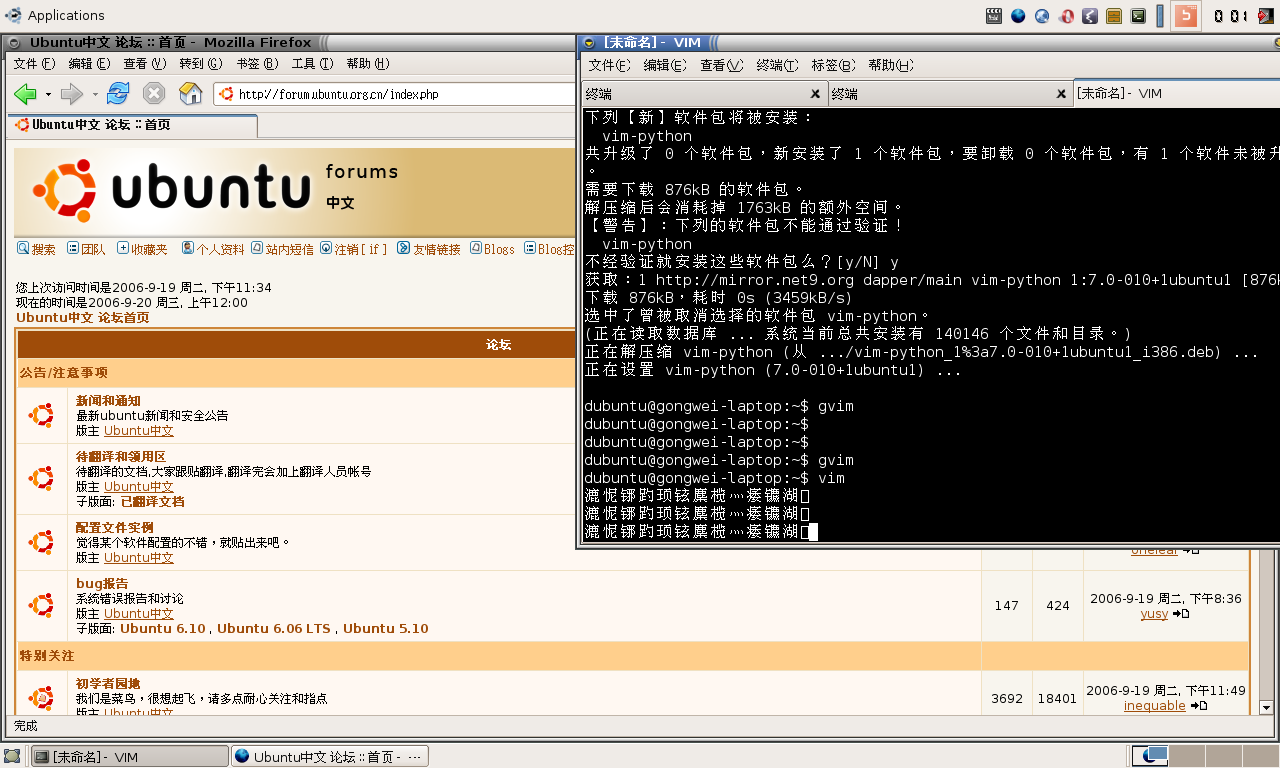
Task: Open user inequable's profile link
Action: [1154, 705]
